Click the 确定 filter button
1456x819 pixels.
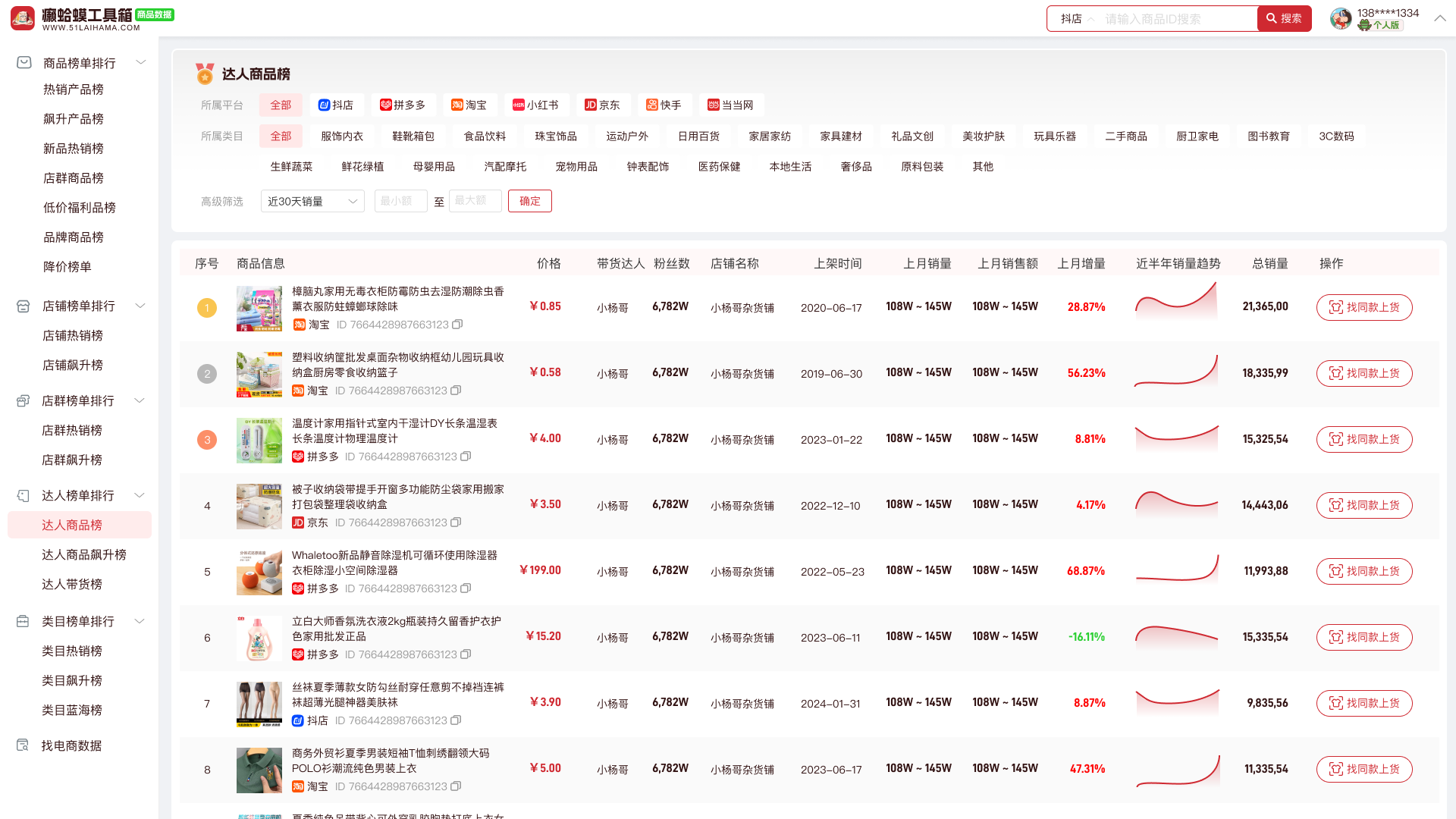(x=529, y=201)
